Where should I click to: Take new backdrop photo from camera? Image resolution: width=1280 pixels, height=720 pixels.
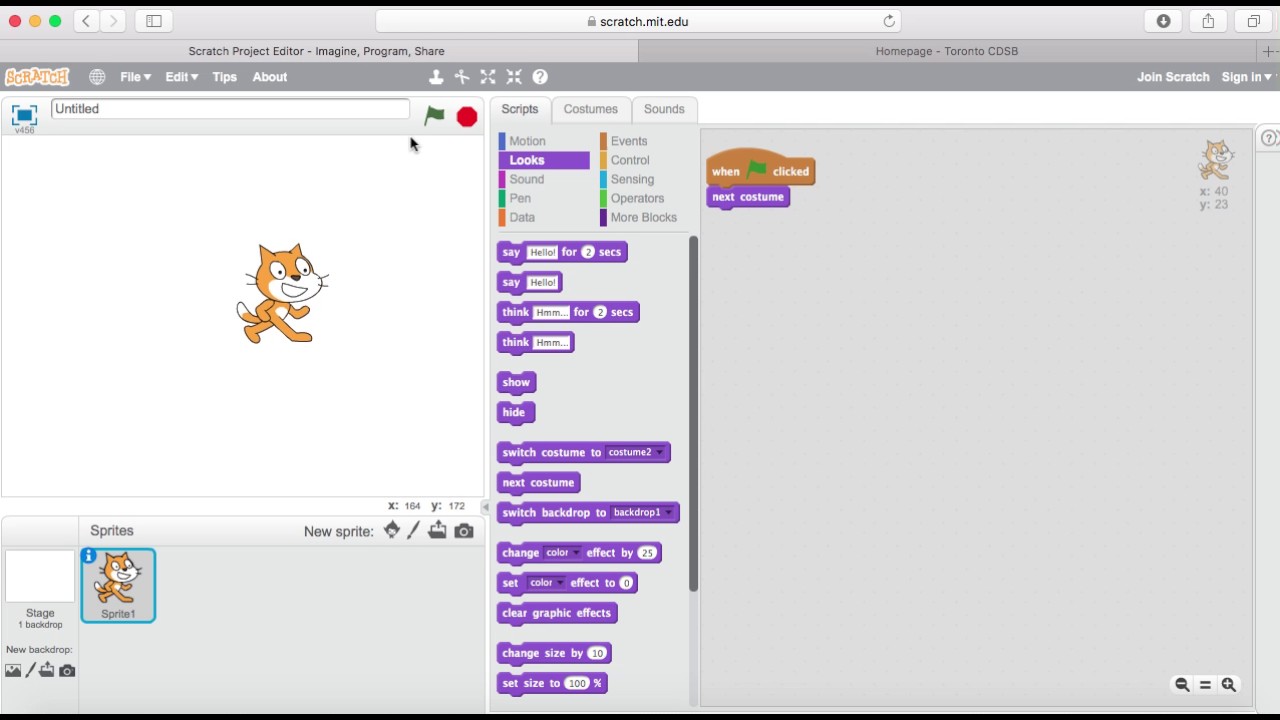click(67, 671)
